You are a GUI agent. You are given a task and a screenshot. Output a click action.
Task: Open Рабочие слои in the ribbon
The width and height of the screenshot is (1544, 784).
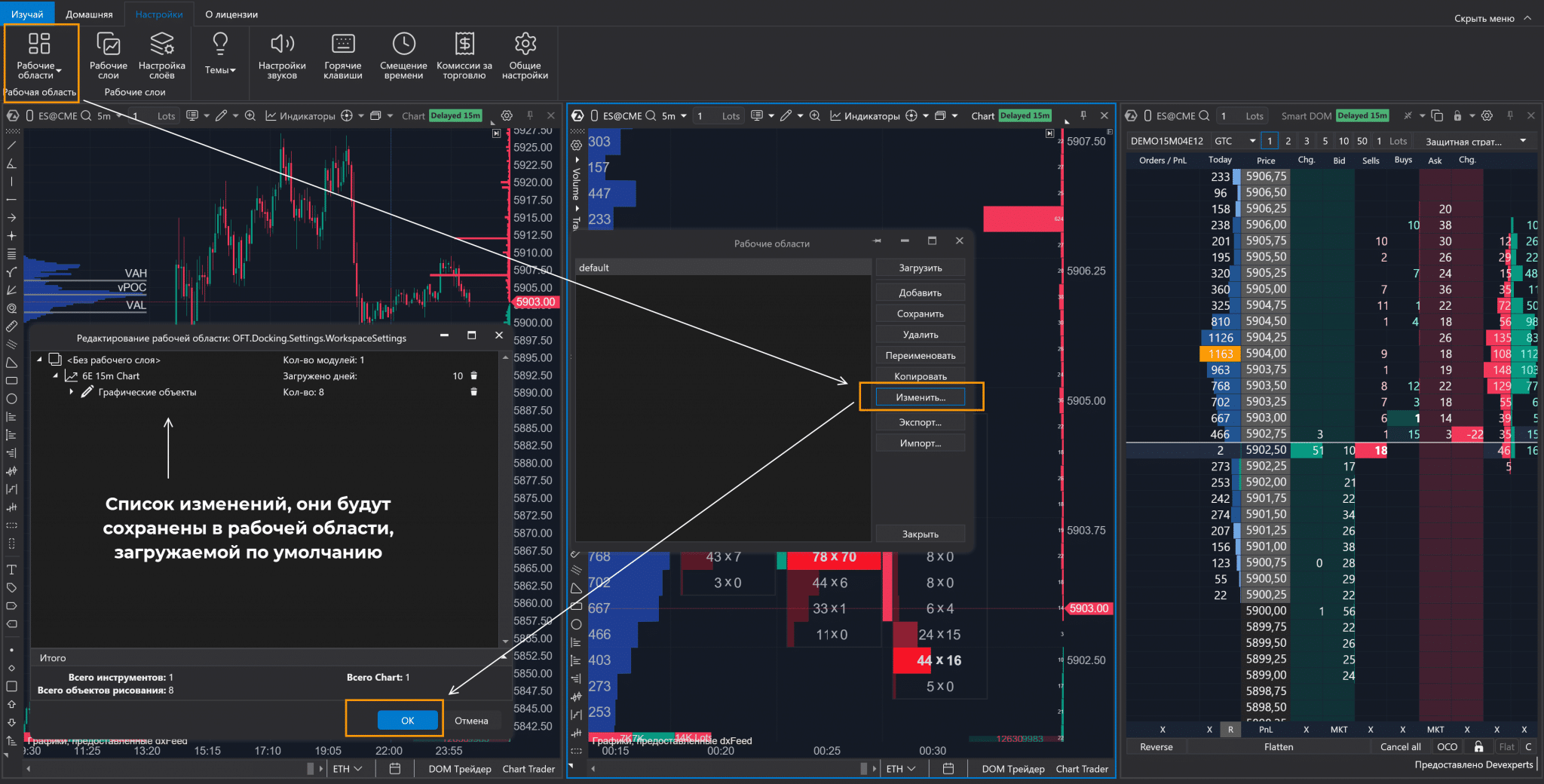click(x=109, y=54)
